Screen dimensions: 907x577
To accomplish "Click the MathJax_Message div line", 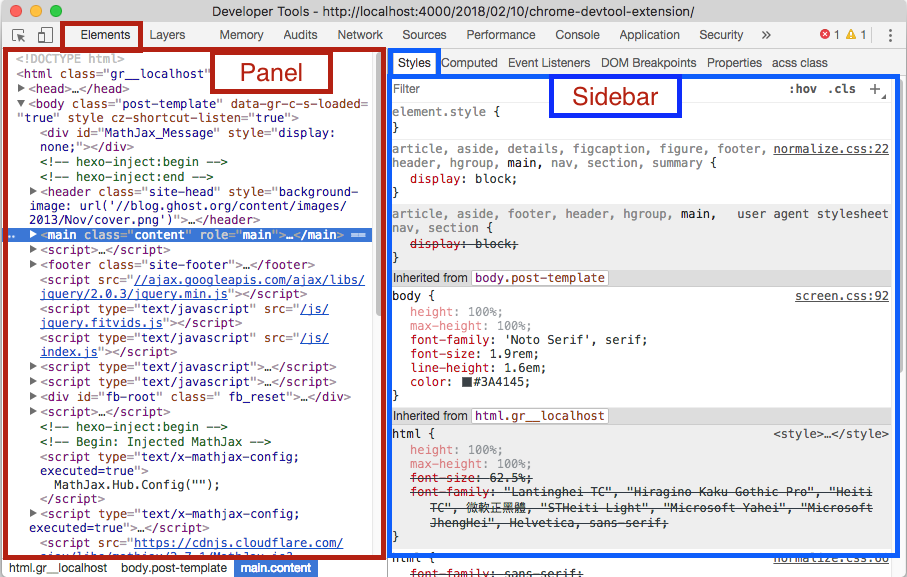I will 187,140.
